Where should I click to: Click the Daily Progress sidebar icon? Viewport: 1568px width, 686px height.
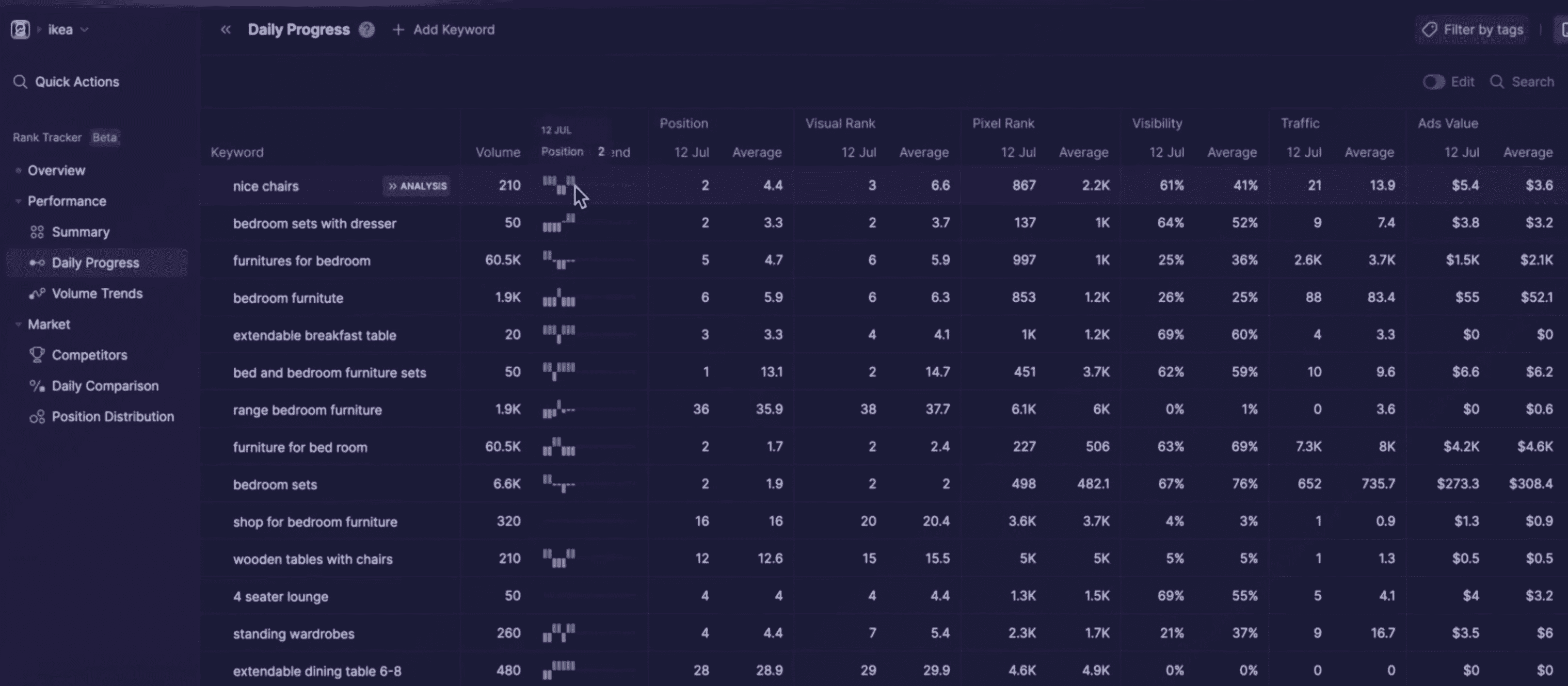click(37, 263)
